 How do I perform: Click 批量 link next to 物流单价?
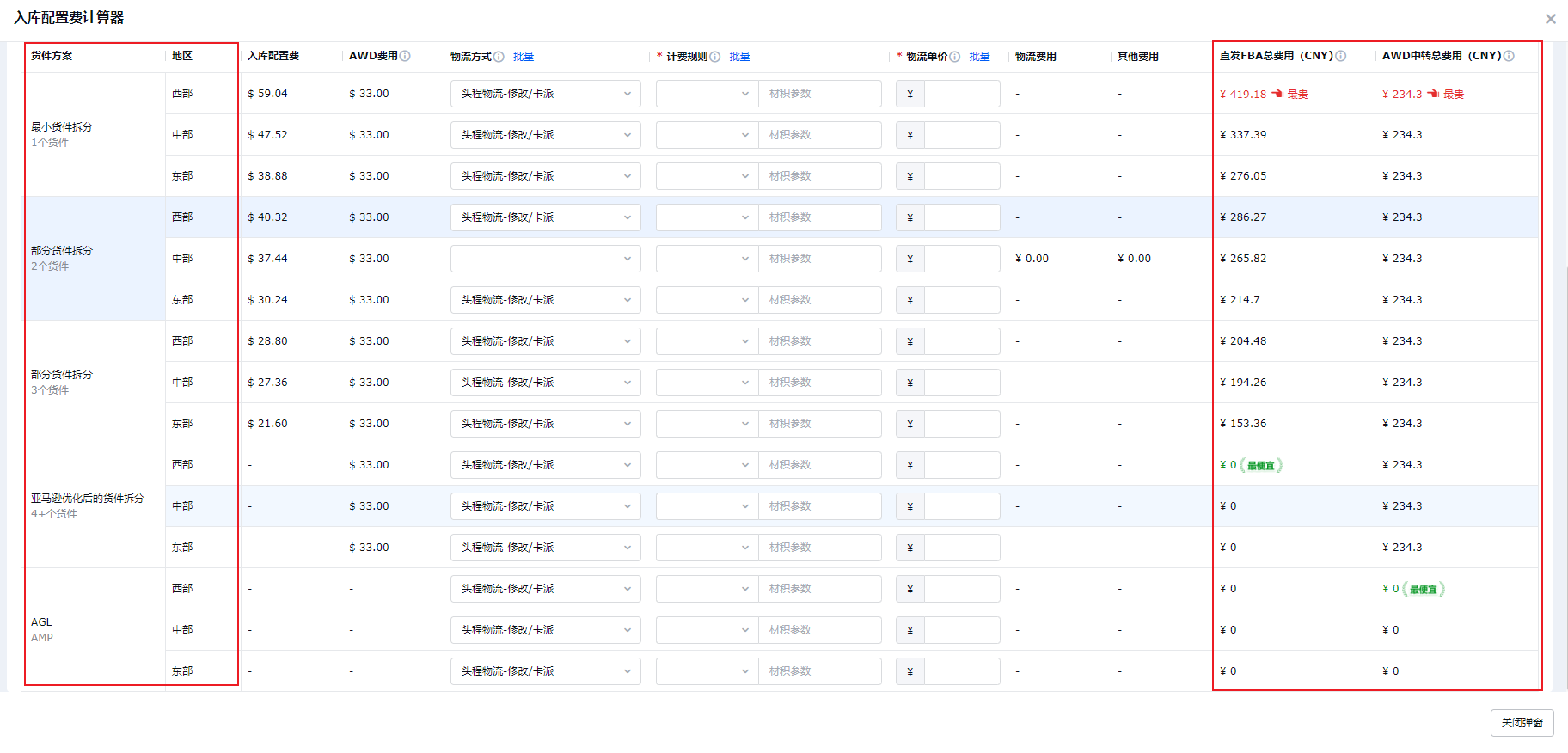point(980,57)
